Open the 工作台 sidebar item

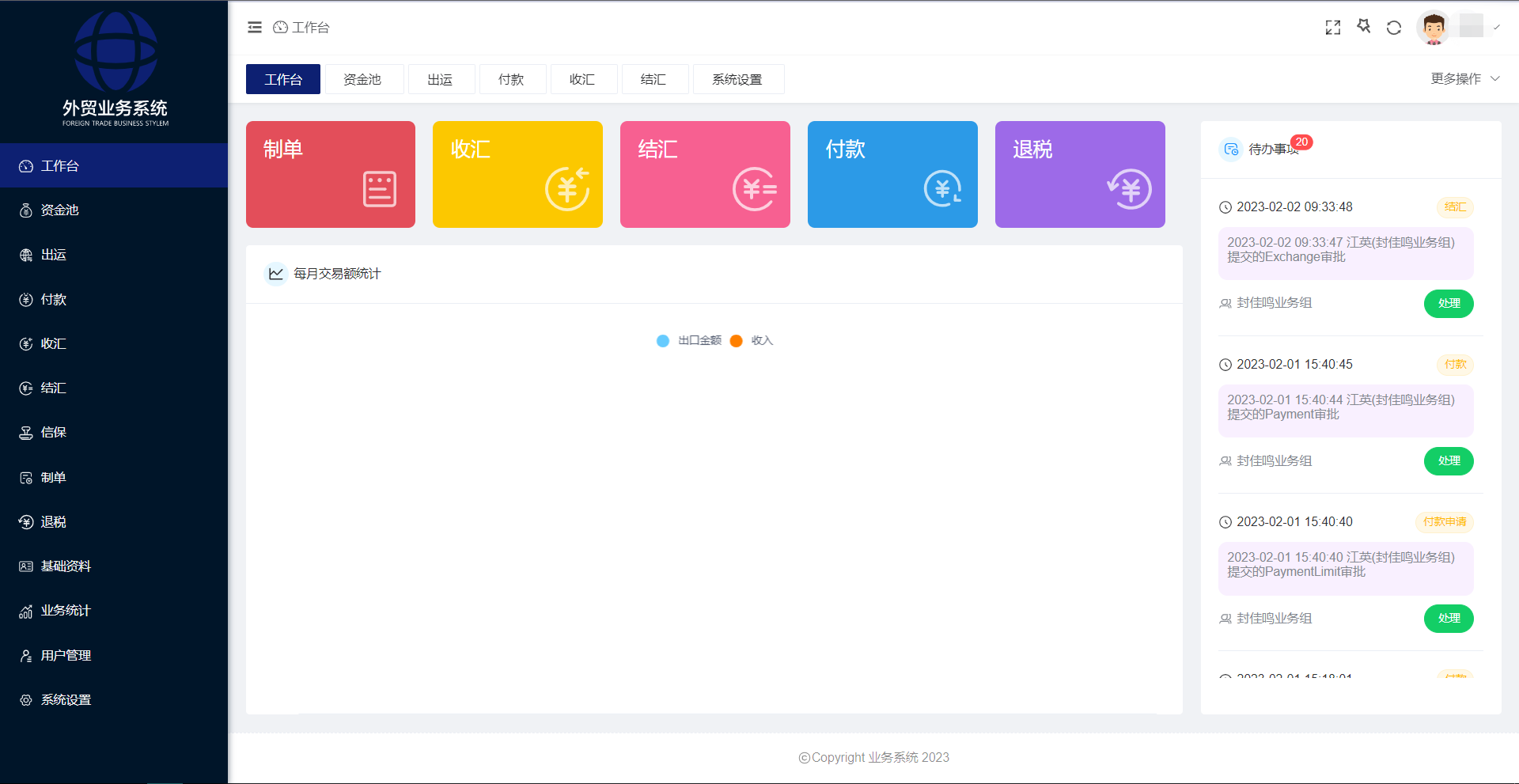(114, 165)
